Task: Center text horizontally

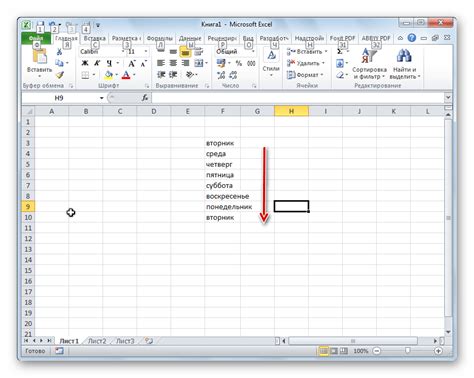Action: [173, 63]
